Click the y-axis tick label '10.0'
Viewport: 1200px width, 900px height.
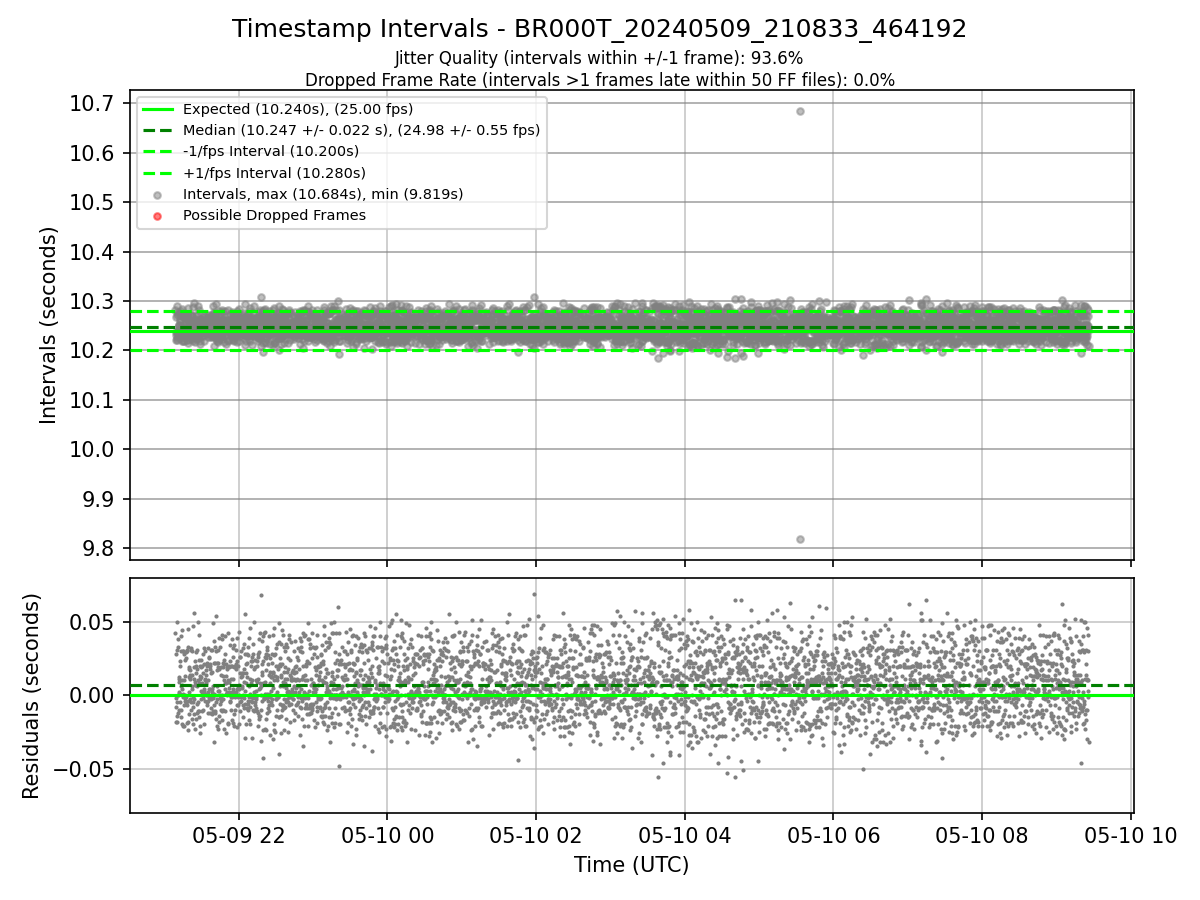pos(93,449)
